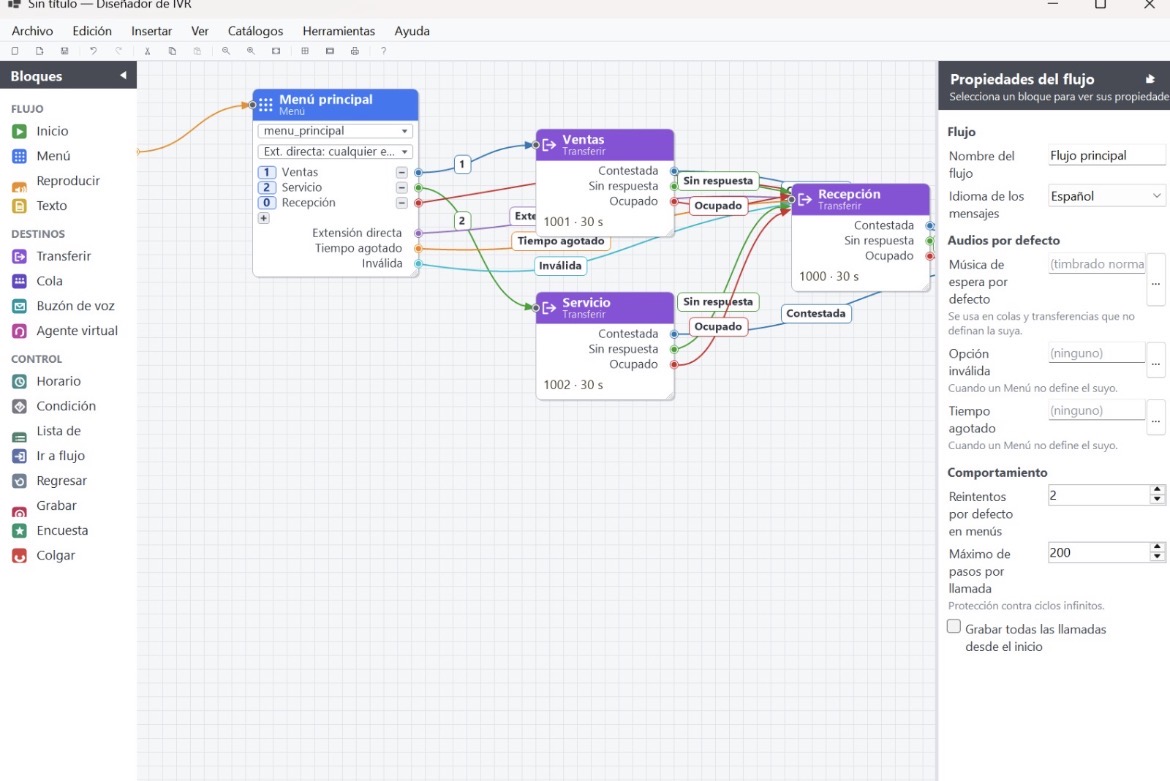Open the Herramientas menu
This screenshot has width=1170, height=781.
click(x=339, y=31)
